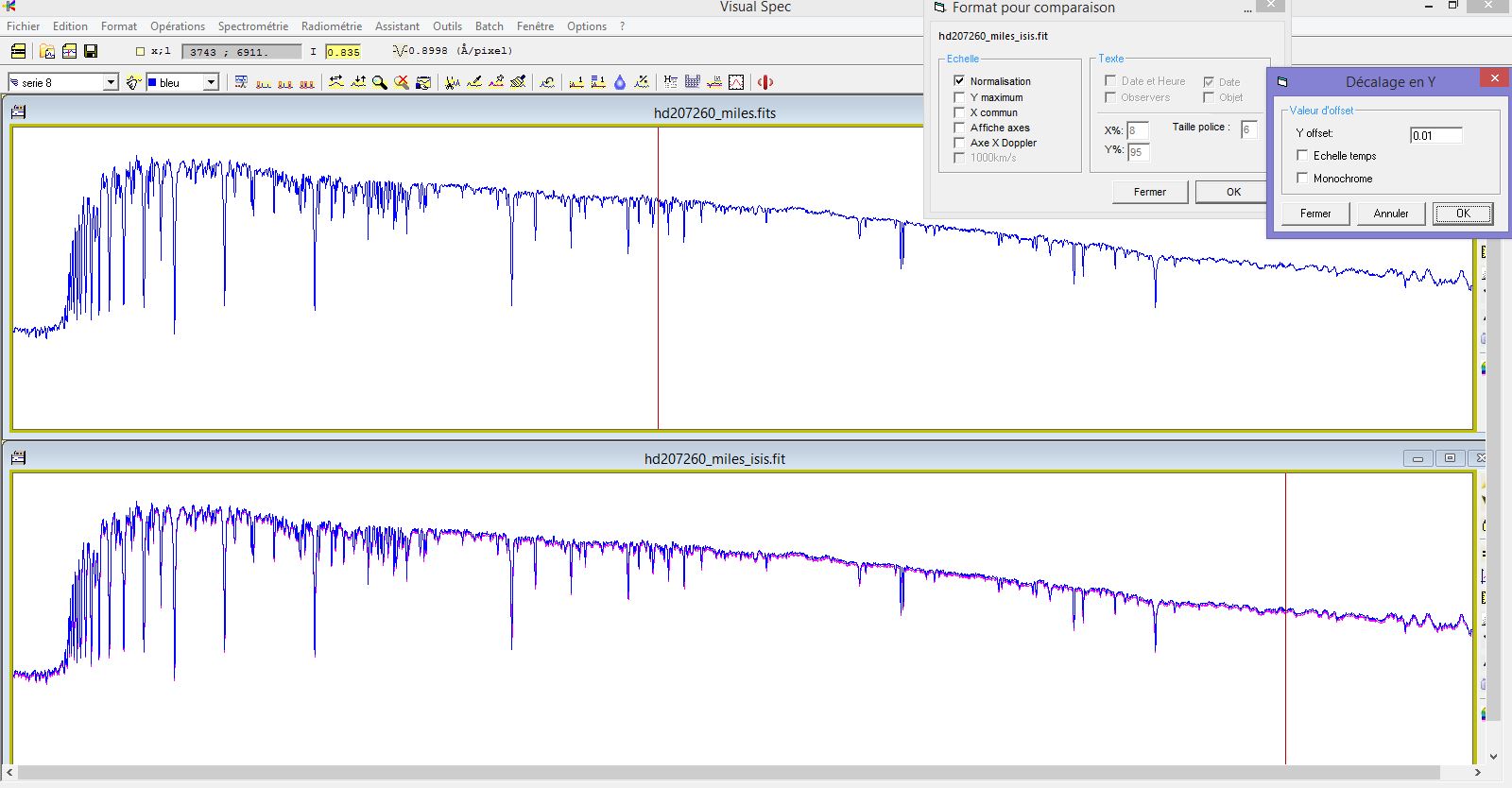
Task: Click the Y offset input field
Action: click(1435, 135)
